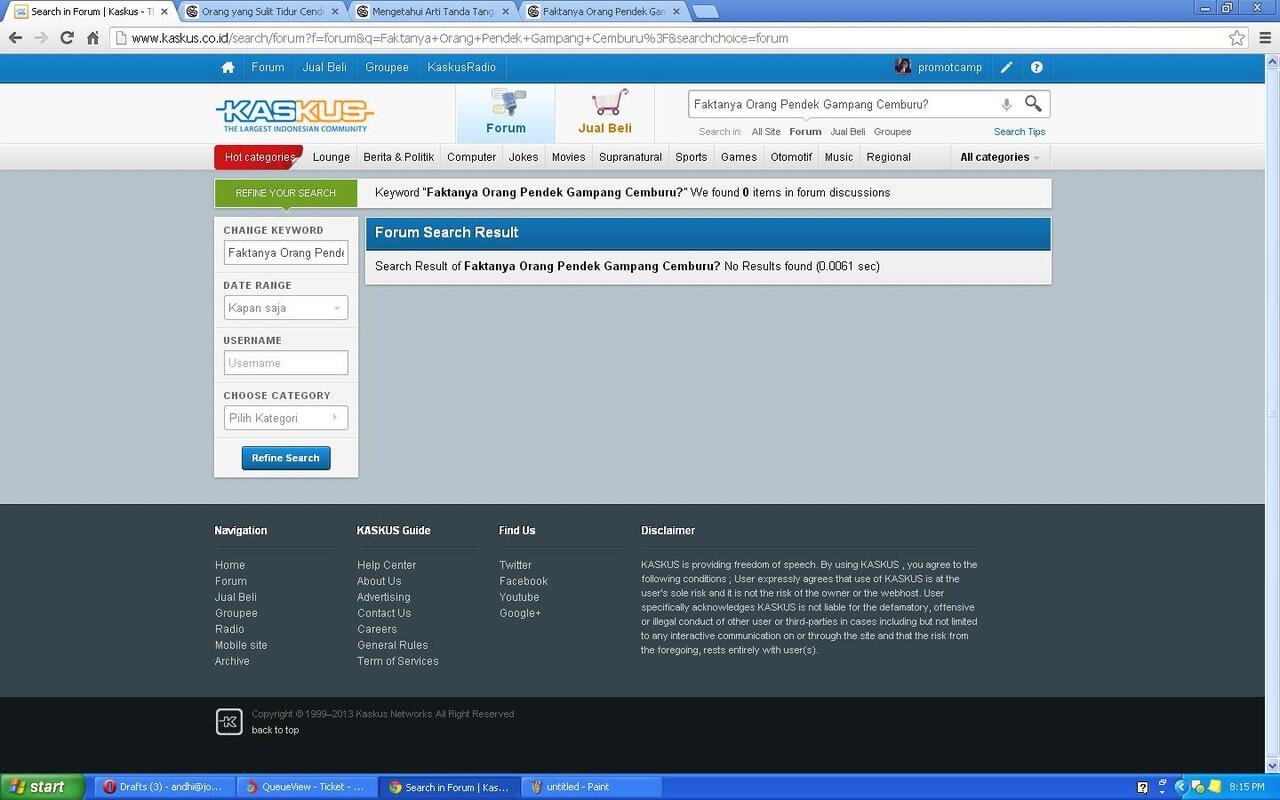
Task: Click the microphone voice search icon
Action: [1006, 105]
